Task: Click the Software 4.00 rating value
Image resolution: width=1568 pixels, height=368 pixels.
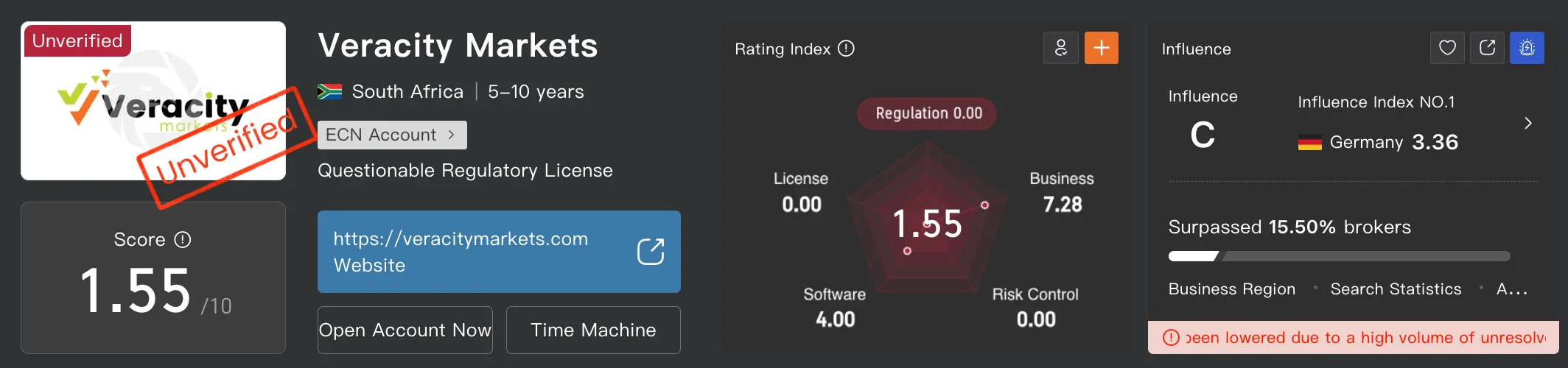Action: 835,319
